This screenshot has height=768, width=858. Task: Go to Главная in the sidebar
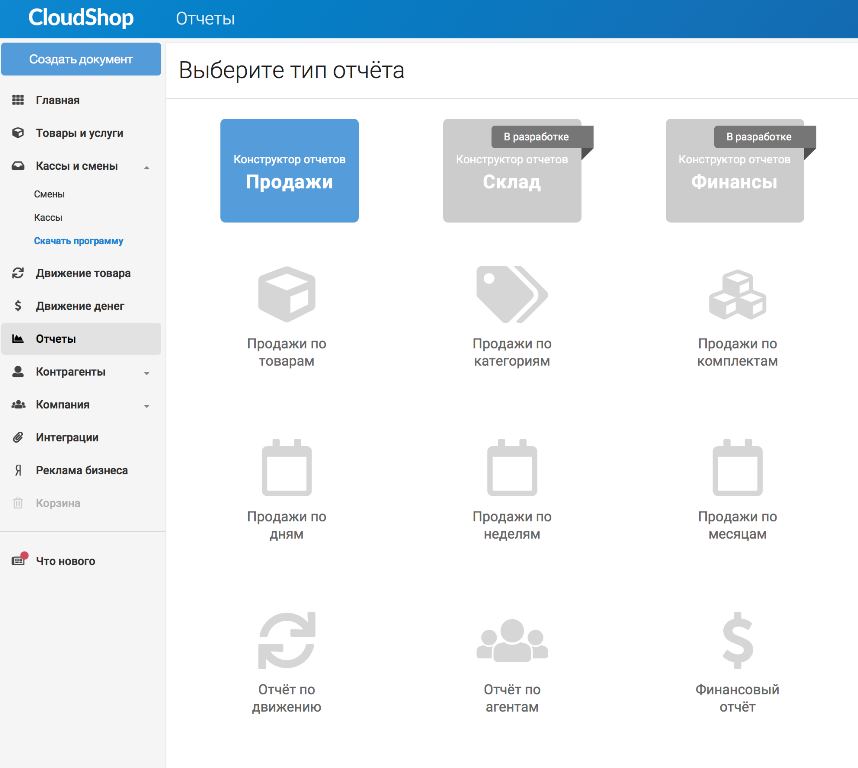(x=57, y=100)
